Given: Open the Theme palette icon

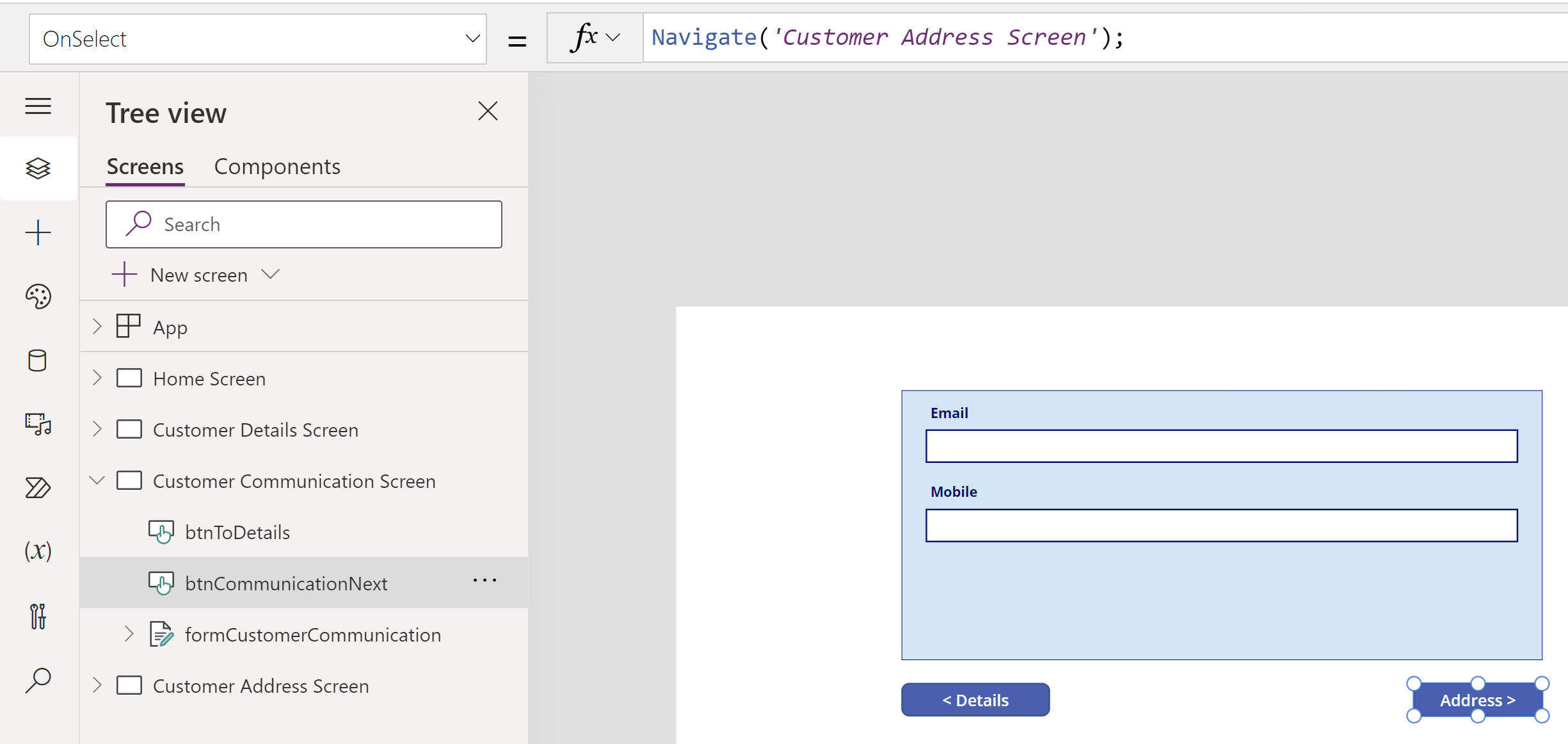Looking at the screenshot, I should tap(38, 296).
